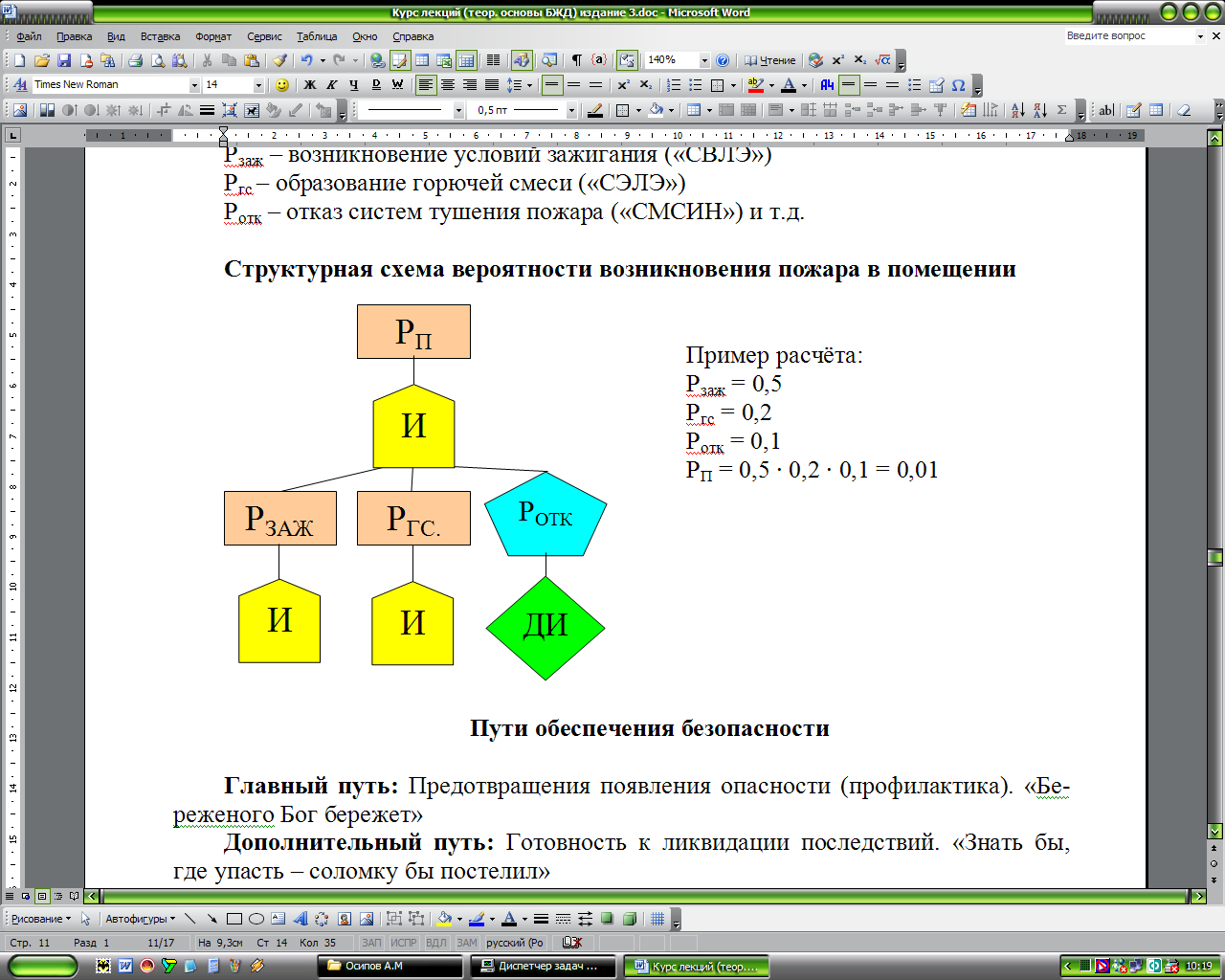Save the document with floppy icon
This screenshot has height=980, width=1225.
[64, 60]
